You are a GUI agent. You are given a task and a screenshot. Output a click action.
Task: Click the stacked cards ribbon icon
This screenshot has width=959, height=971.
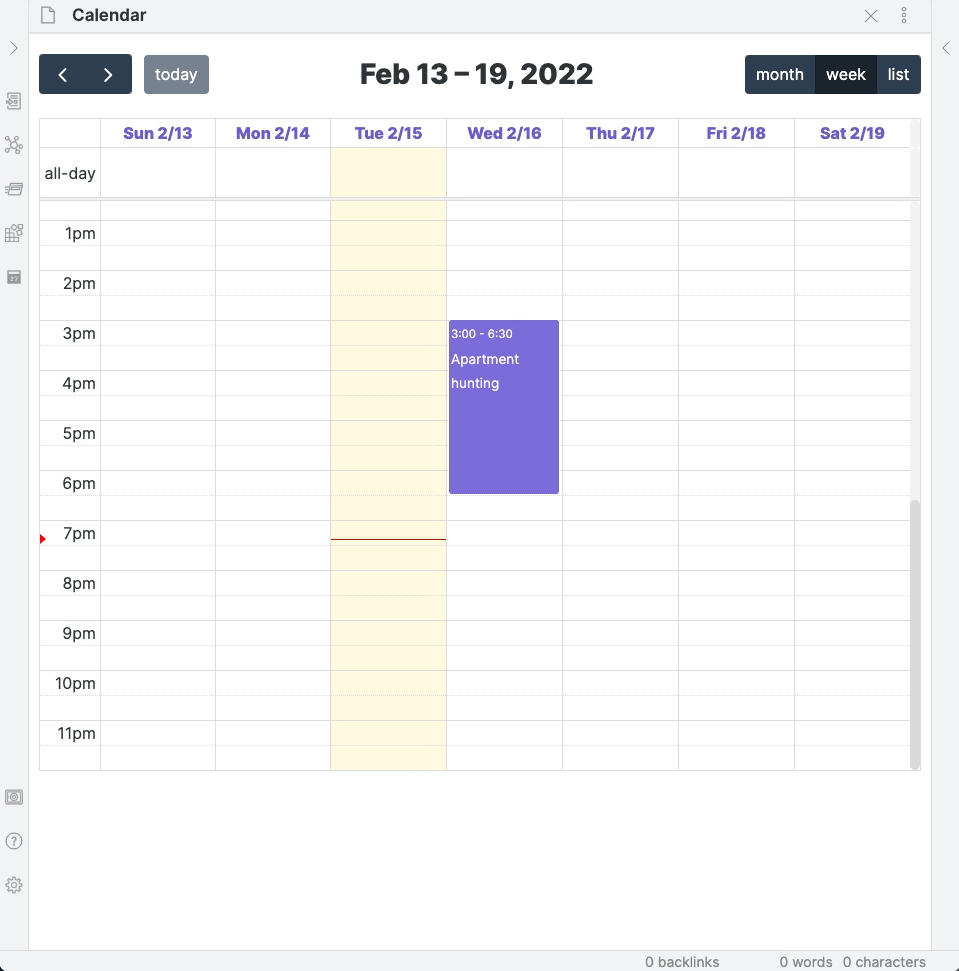coord(14,189)
